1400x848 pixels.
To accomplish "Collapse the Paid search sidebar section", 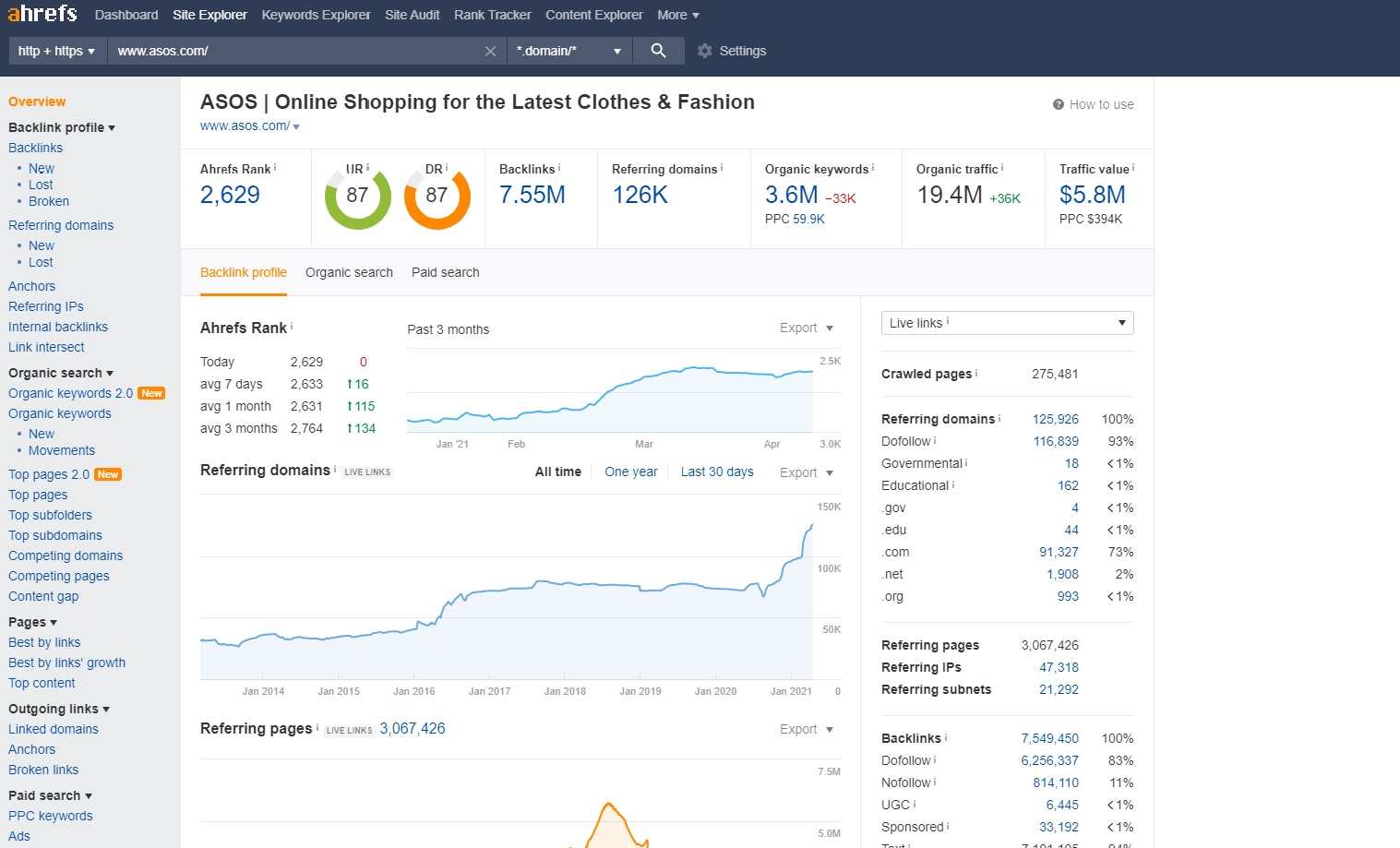I will (x=50, y=795).
